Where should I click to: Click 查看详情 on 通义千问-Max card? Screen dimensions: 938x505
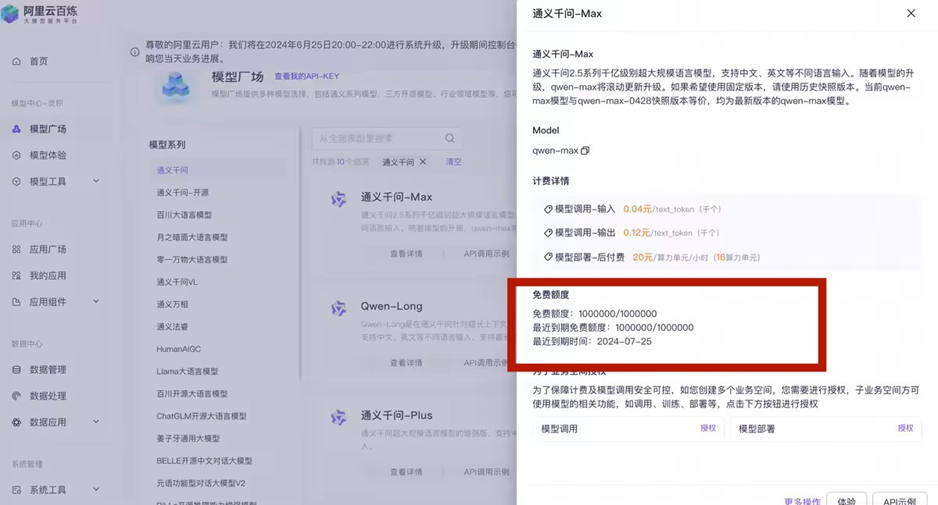406,254
